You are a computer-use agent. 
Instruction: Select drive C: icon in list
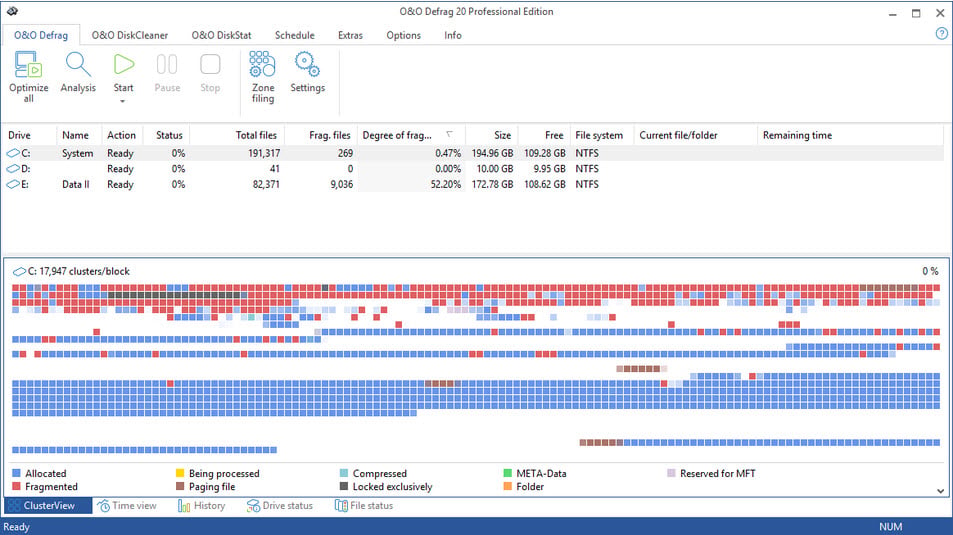coord(13,153)
